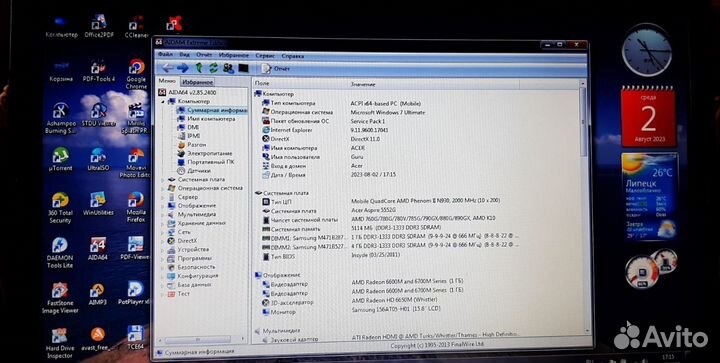Go forward with the blue right arrow in AIDA64 toolbar
This screenshot has width=720, height=363.
(183, 68)
